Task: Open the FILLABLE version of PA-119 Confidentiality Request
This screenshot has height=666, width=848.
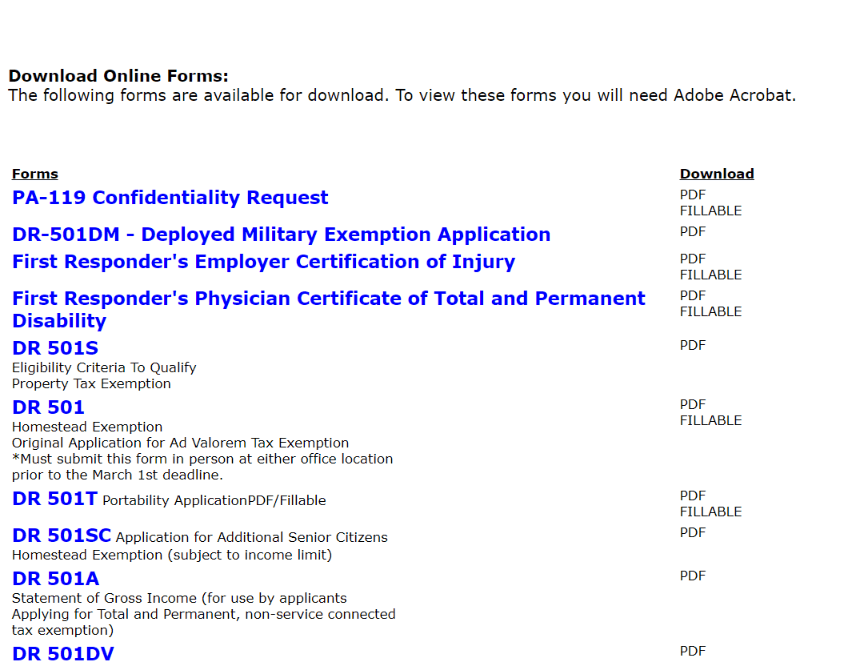Action: tap(711, 211)
